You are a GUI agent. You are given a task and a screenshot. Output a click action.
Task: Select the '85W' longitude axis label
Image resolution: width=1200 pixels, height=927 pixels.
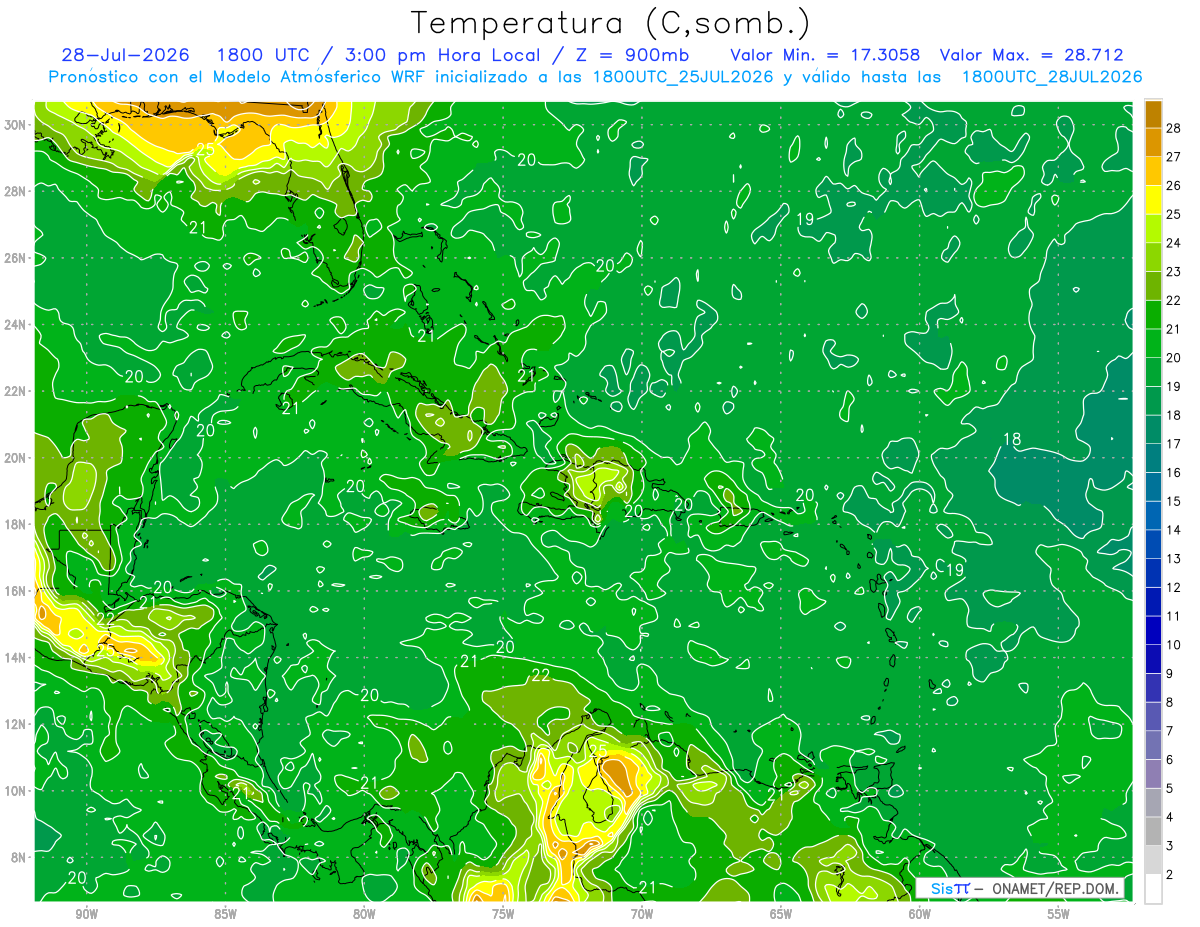[225, 914]
